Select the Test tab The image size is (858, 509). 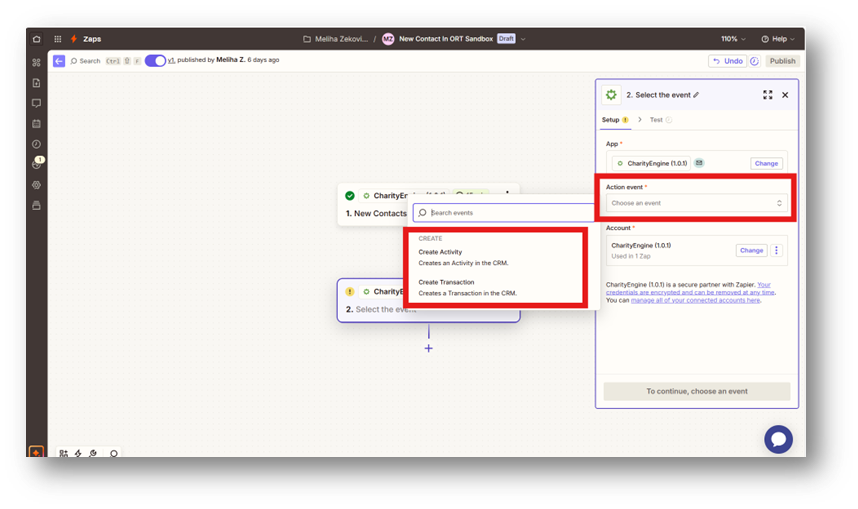click(x=660, y=120)
